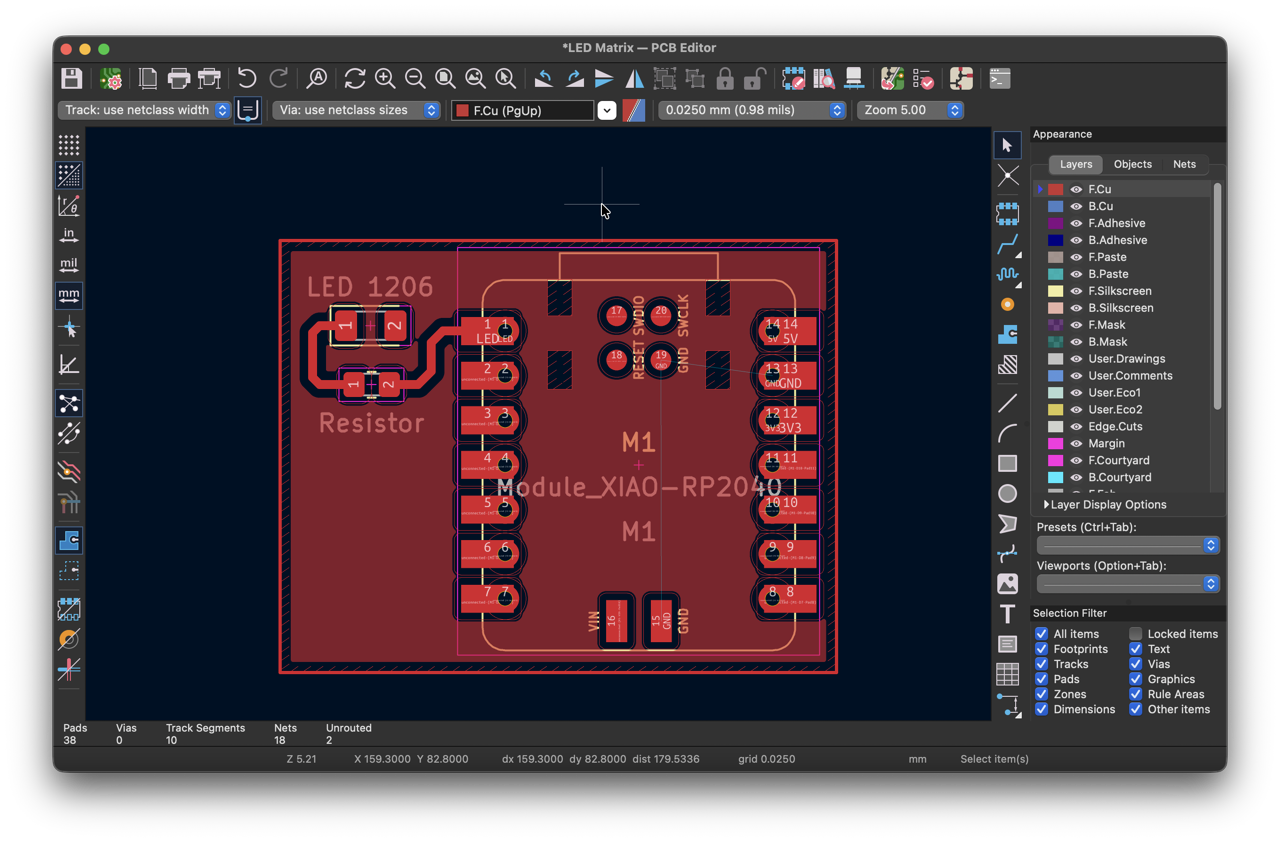The width and height of the screenshot is (1280, 842).
Task: Enable the Locked items filter
Action: coord(1135,634)
